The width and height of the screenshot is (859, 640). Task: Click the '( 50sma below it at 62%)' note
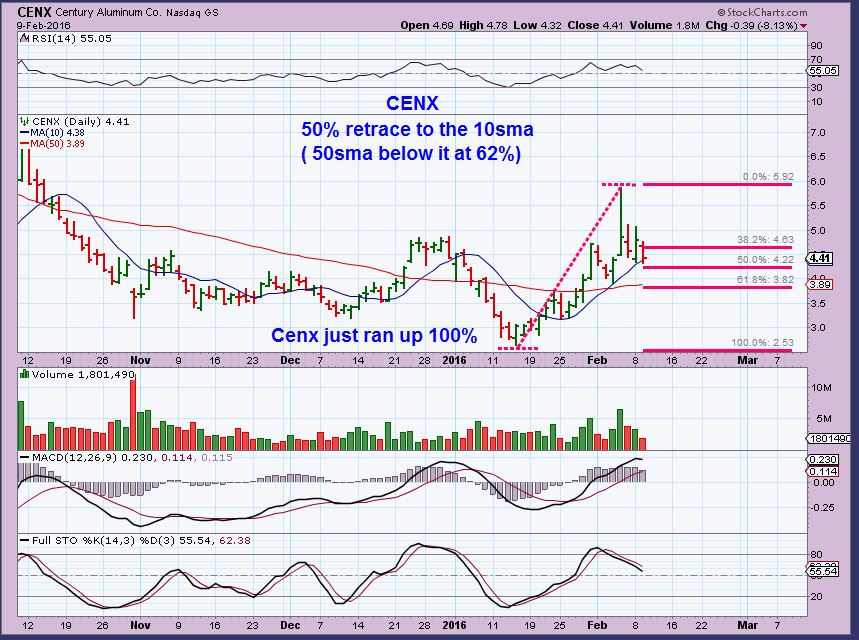(411, 153)
